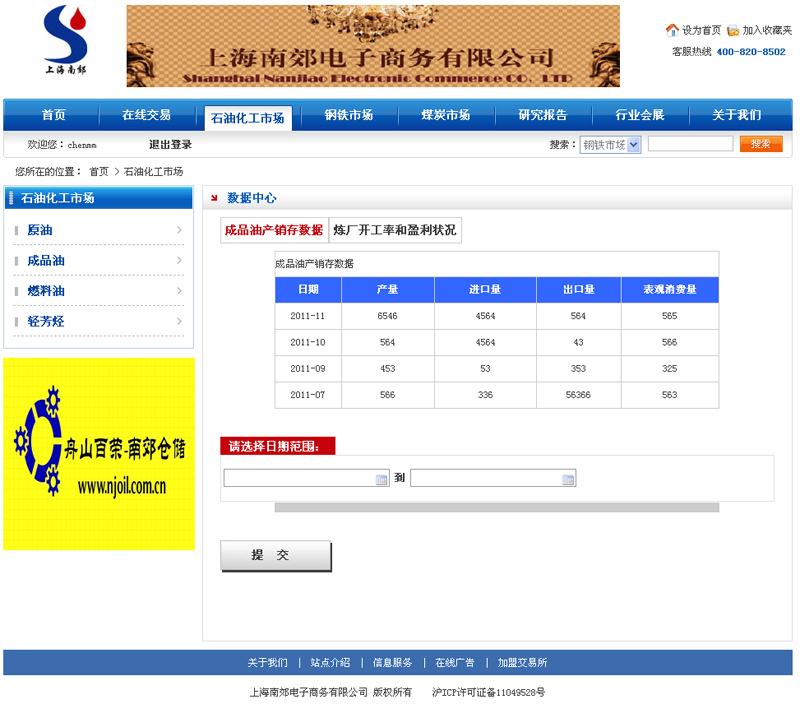This screenshot has width=800, height=704.
Task: Switch to 炼厂开工率和盈利状况 tab
Action: (395, 230)
